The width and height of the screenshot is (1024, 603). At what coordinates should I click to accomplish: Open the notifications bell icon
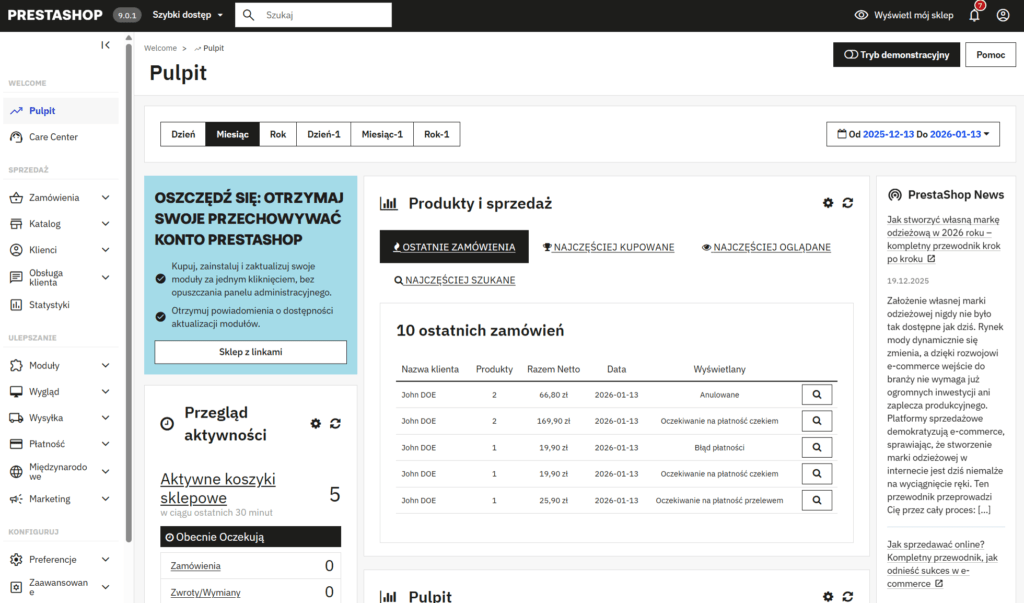coord(972,14)
